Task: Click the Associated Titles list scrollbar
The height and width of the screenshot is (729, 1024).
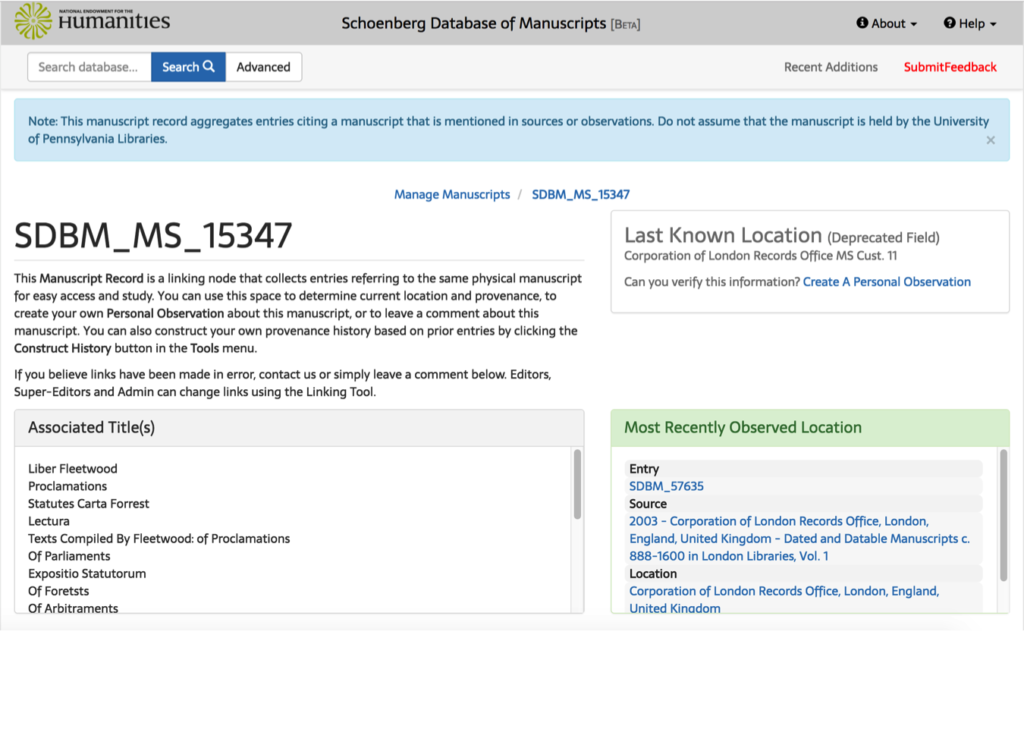Action: click(577, 484)
